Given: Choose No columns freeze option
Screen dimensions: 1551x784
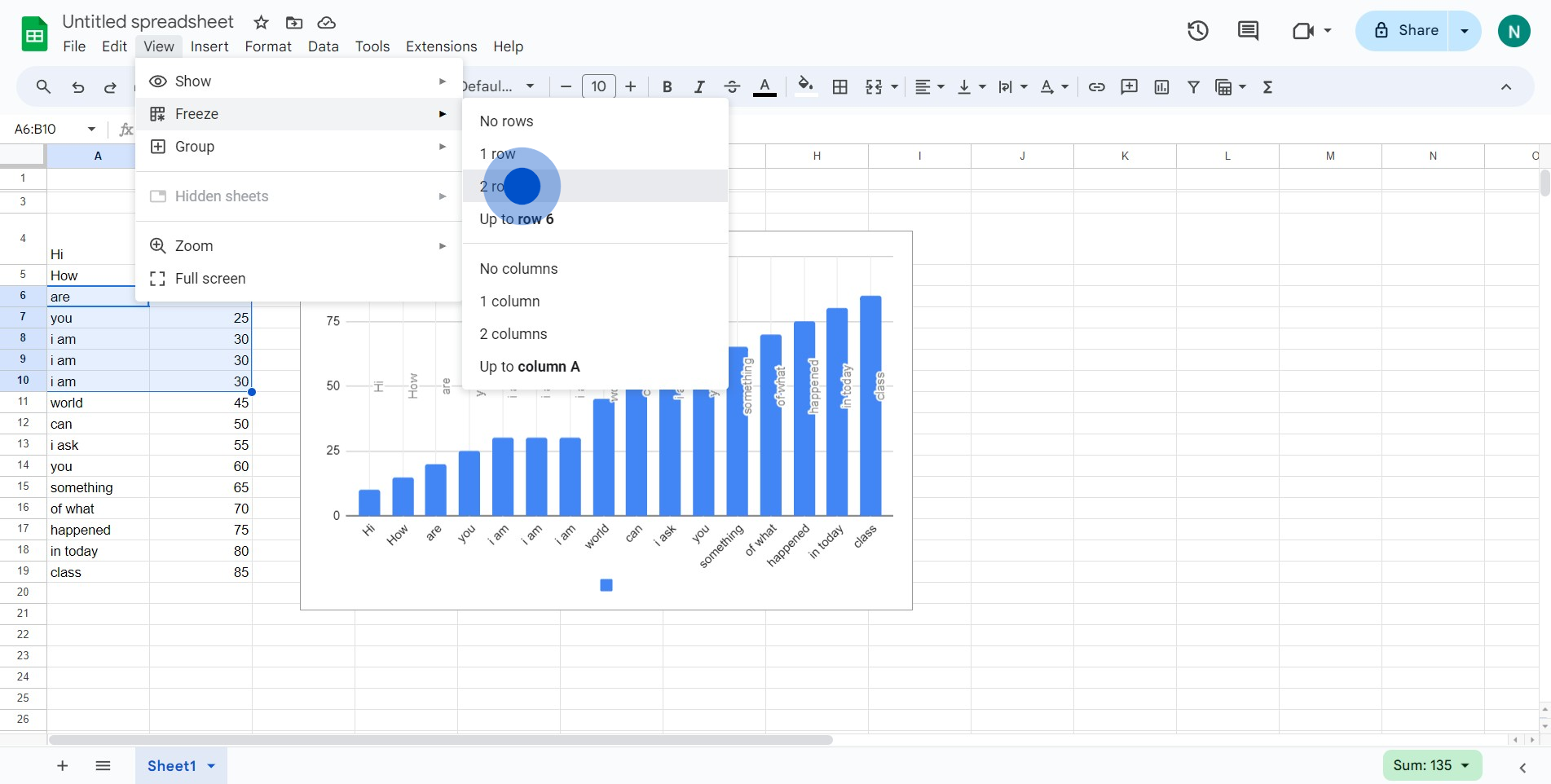Looking at the screenshot, I should click(x=595, y=269).
